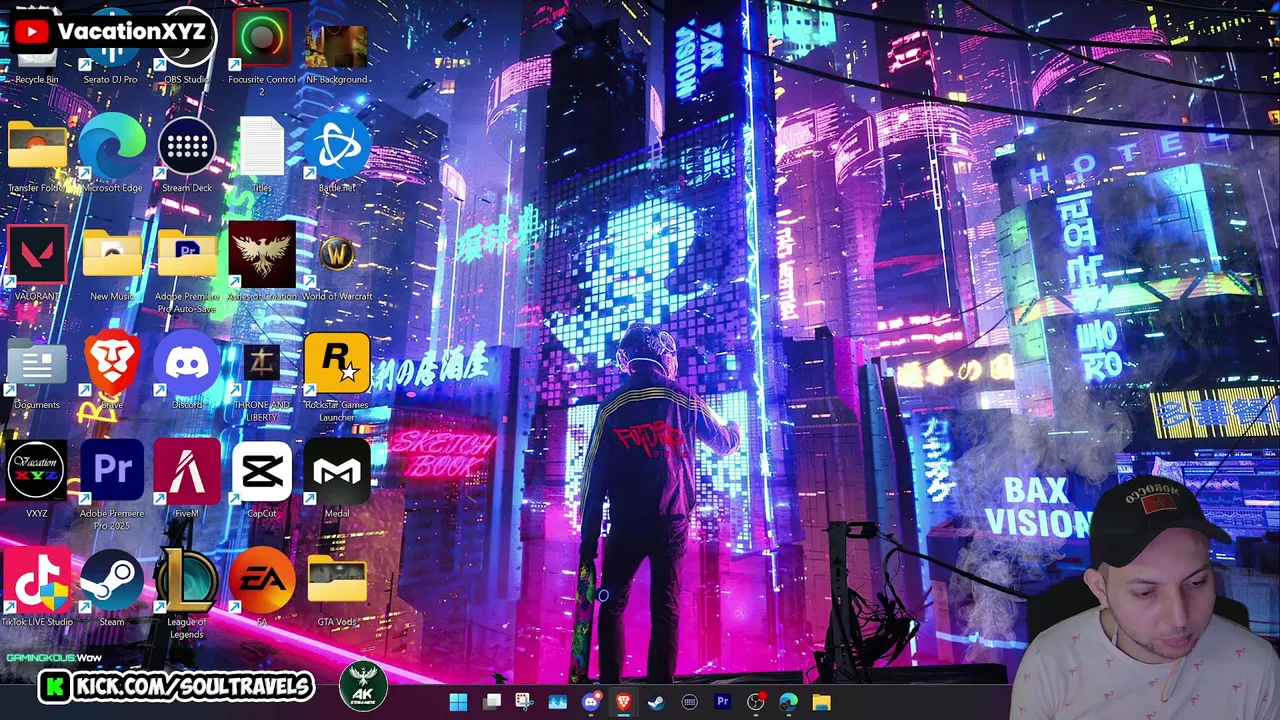This screenshot has height=720, width=1280.
Task: Click the Edge icon in taskbar
Action: [x=789, y=702]
